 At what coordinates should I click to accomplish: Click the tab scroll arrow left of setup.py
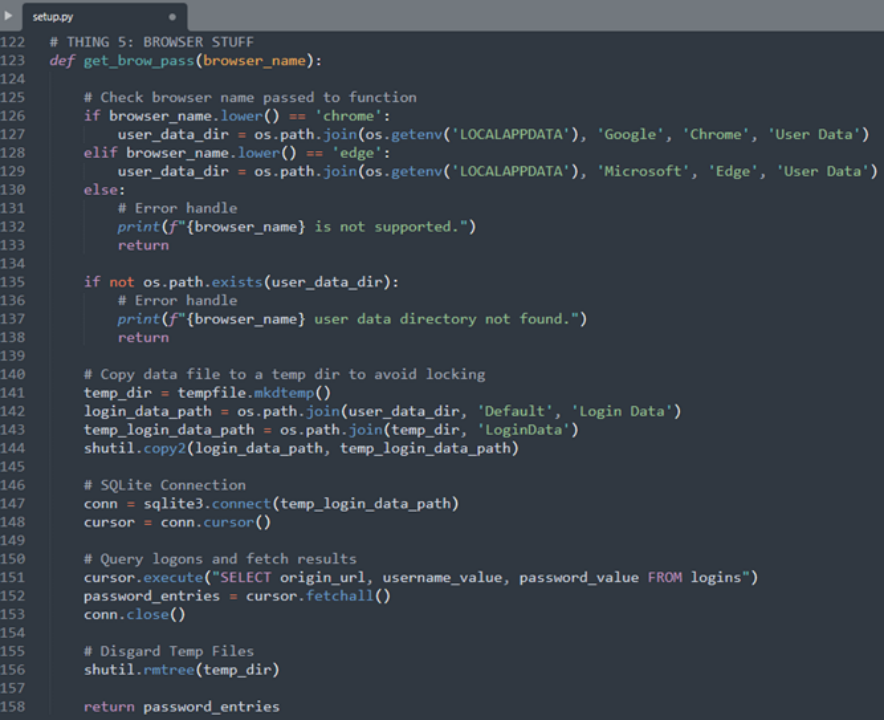click(x=8, y=16)
